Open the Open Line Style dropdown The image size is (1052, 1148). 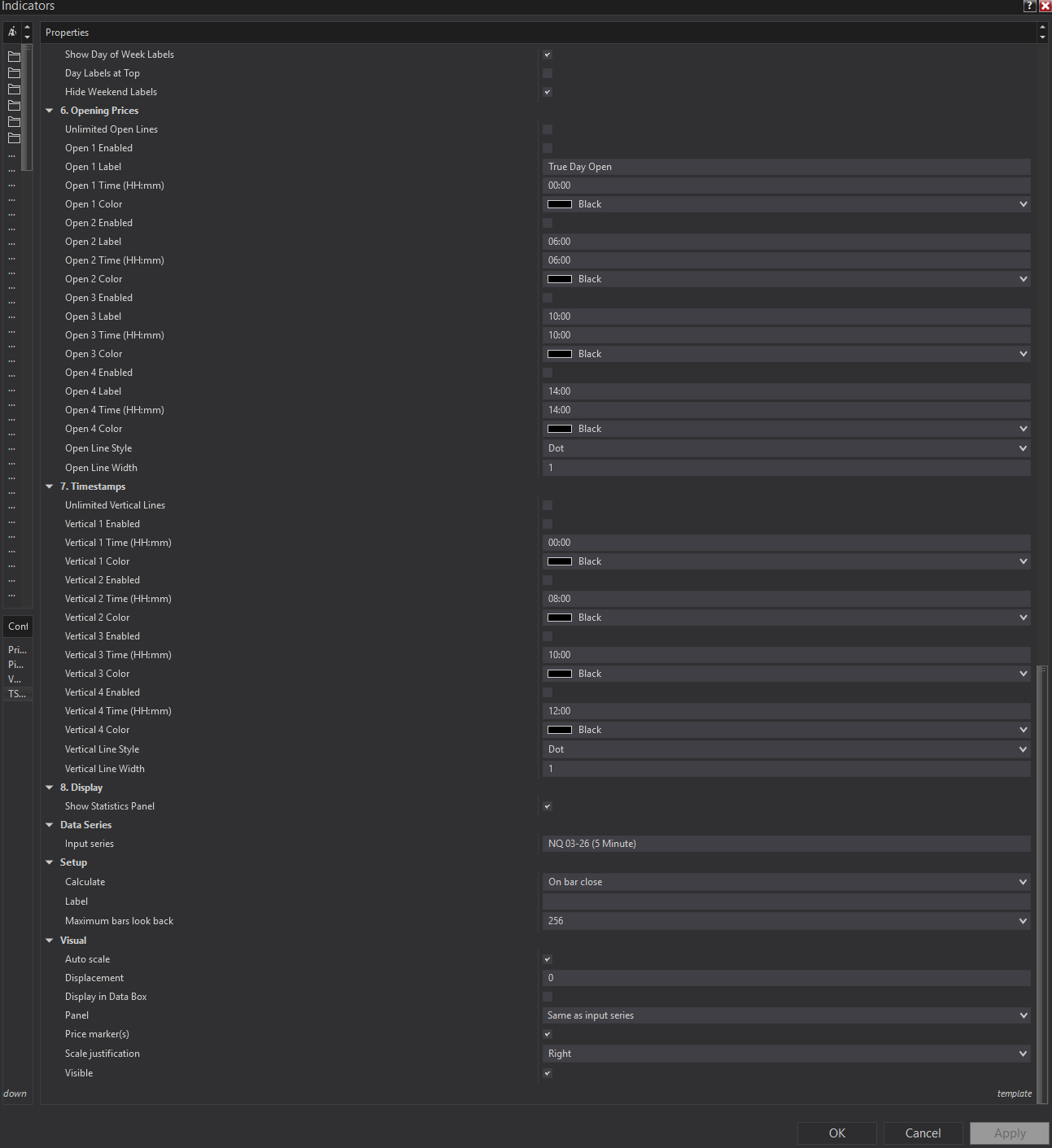(x=786, y=448)
